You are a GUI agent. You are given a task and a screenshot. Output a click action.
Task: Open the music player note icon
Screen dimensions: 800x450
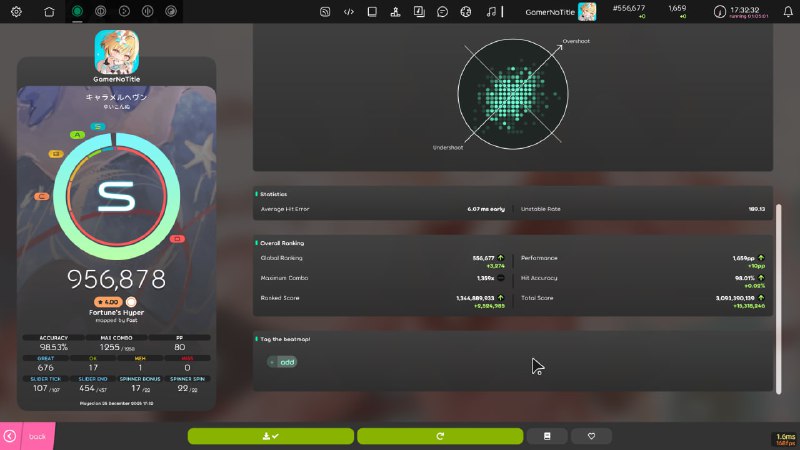tap(490, 12)
